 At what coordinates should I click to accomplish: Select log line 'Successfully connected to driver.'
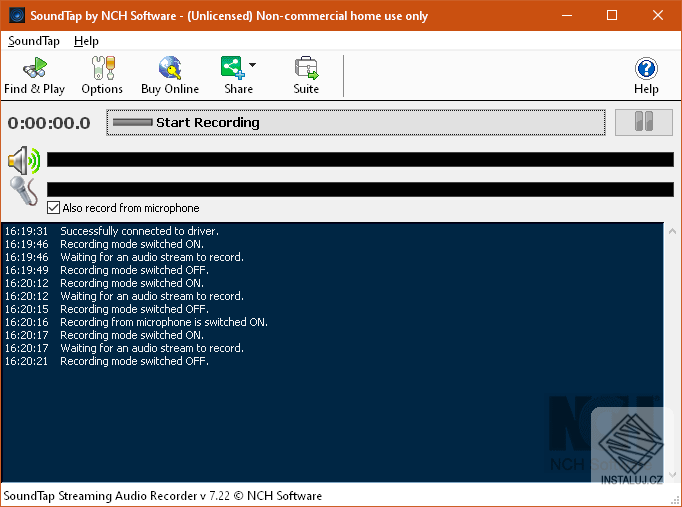pyautogui.click(x=139, y=231)
